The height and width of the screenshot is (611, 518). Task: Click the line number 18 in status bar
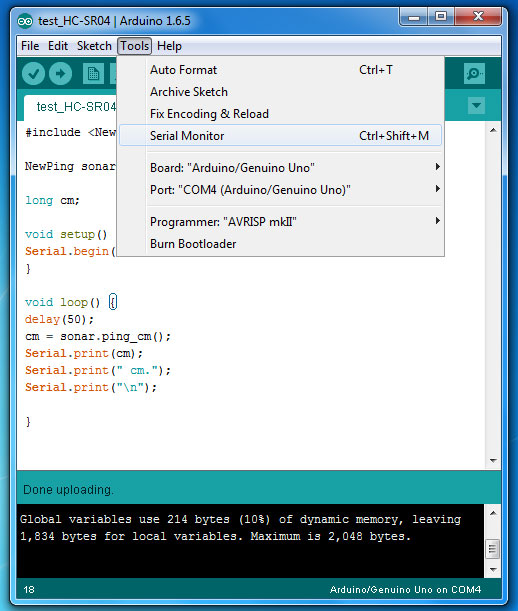coord(29,590)
